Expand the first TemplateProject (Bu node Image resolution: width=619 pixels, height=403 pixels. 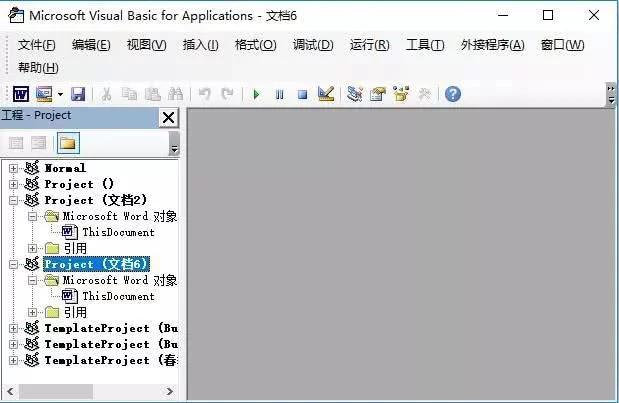[13, 328]
